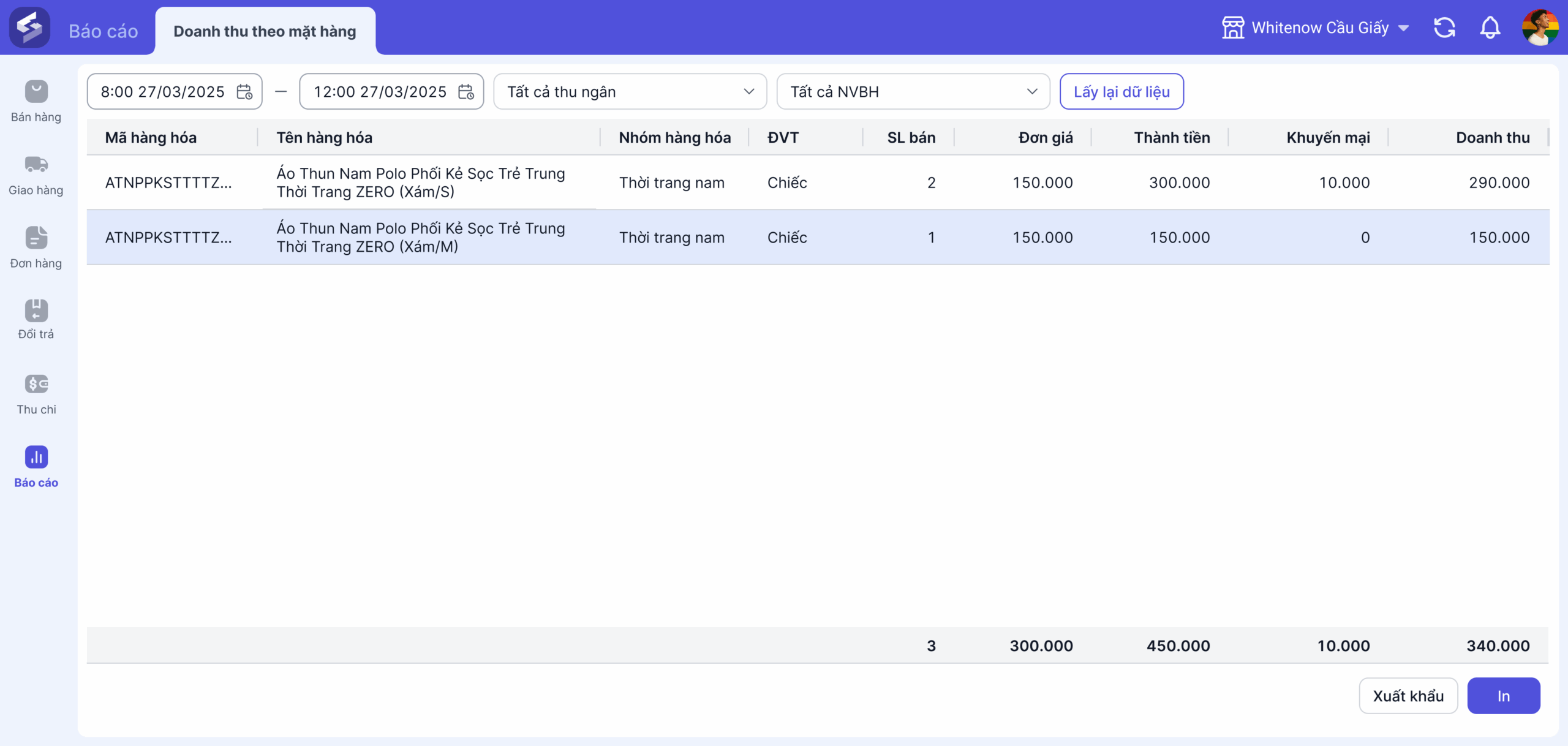Open the Giao hàng truck icon
Viewport: 1568px width, 746px height.
click(x=36, y=164)
